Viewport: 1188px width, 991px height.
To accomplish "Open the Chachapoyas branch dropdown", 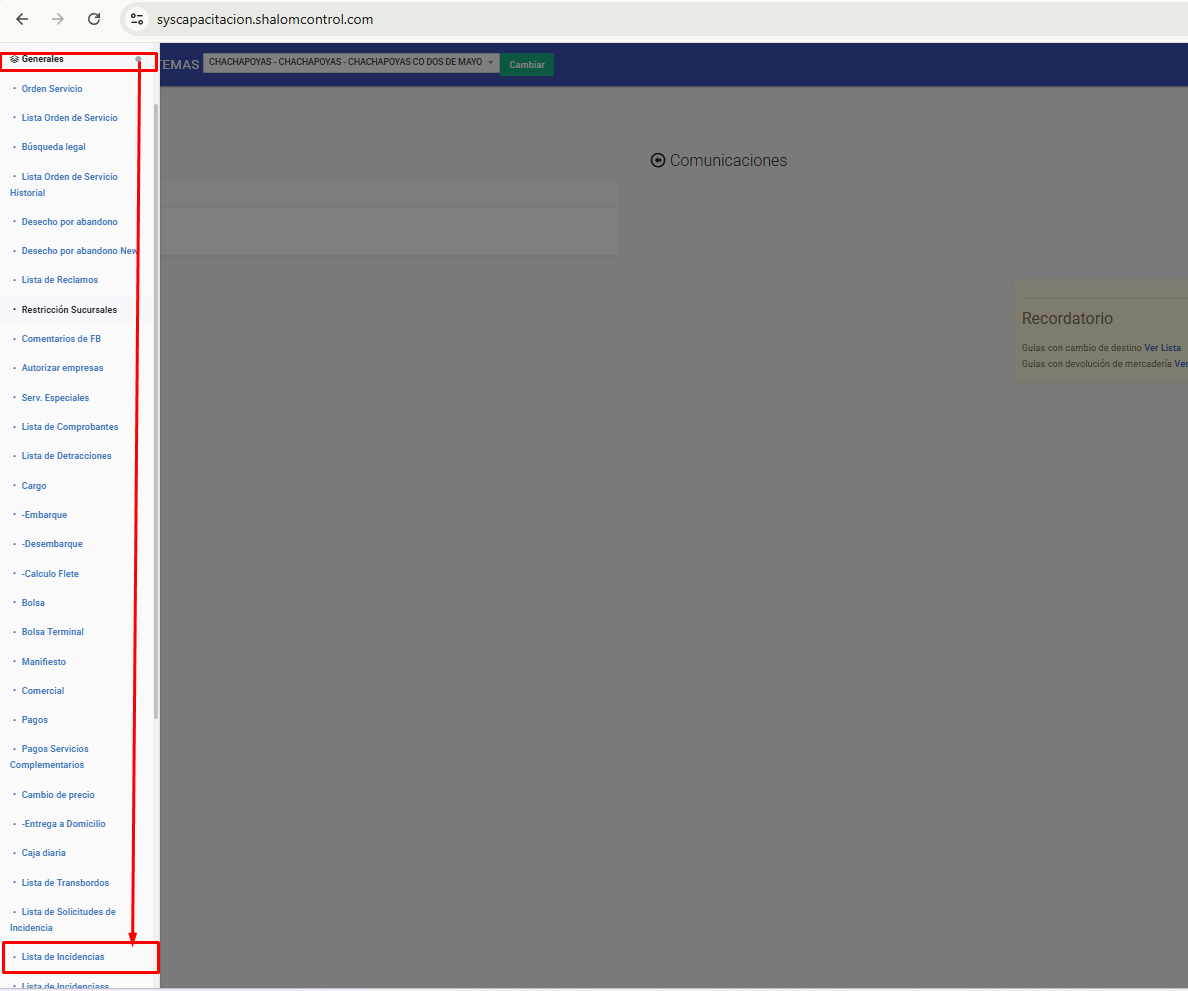I will click(x=350, y=63).
